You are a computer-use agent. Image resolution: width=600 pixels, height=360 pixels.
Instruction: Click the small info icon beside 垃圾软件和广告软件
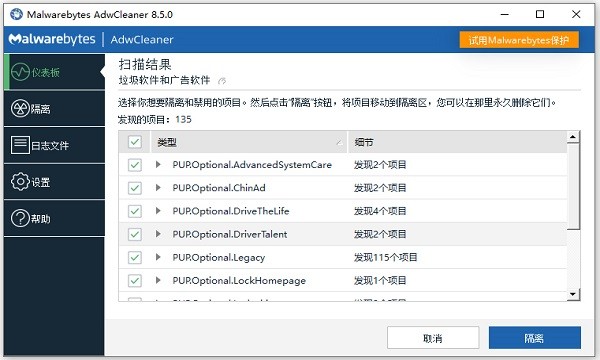click(222, 81)
